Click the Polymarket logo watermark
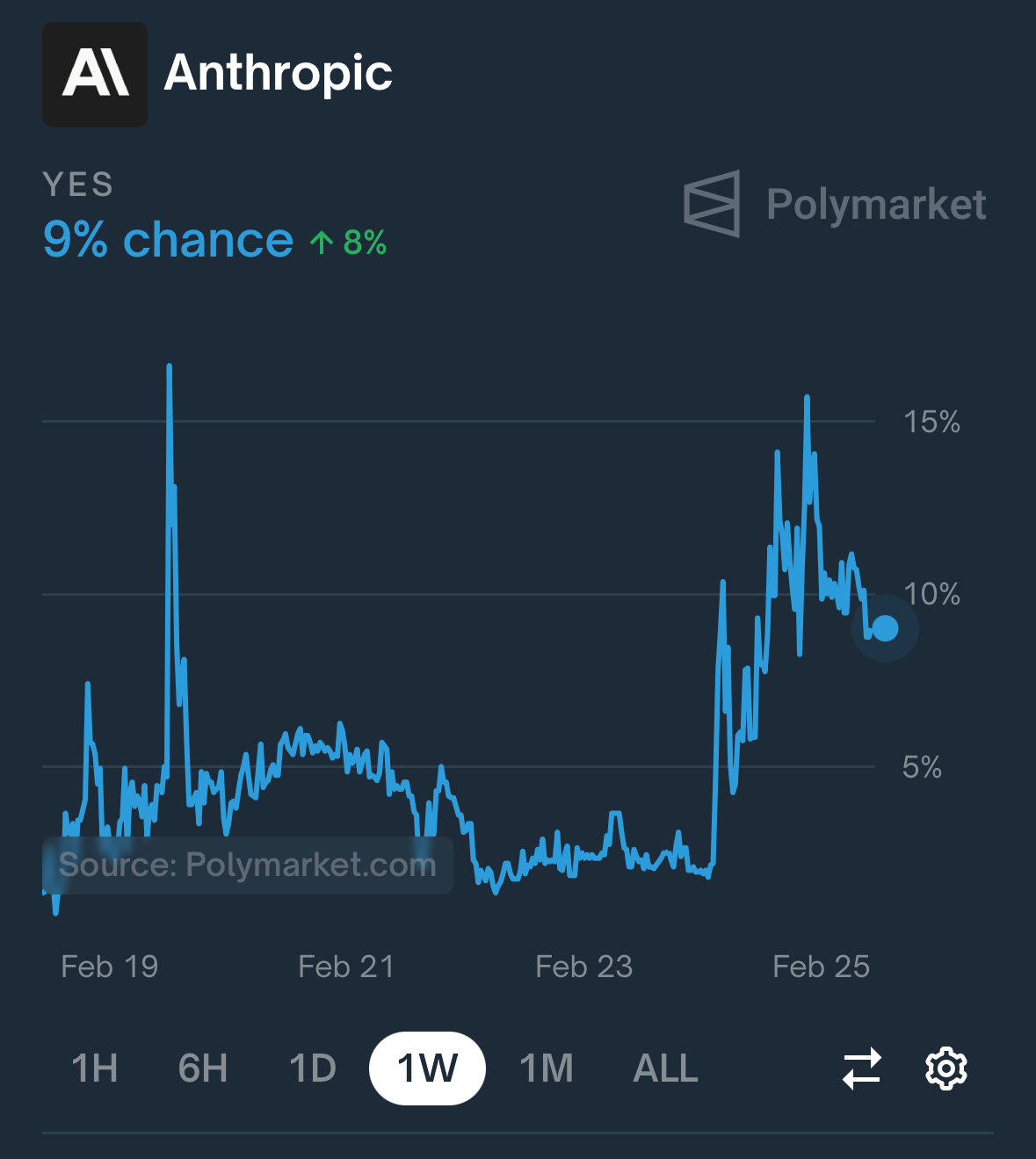 (712, 204)
